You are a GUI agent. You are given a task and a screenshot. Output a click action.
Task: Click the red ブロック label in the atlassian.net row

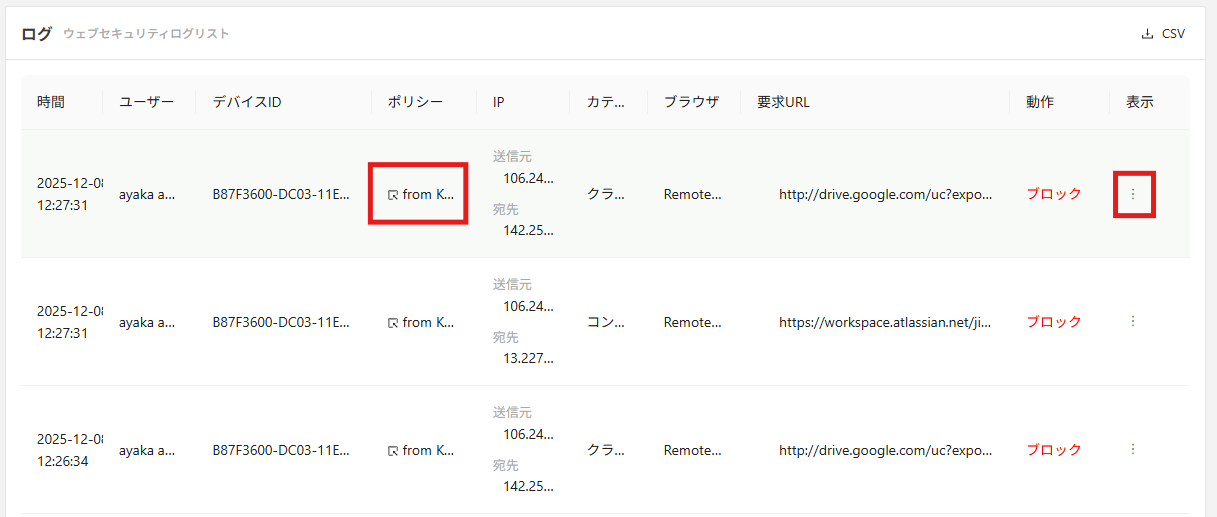[x=1054, y=322]
